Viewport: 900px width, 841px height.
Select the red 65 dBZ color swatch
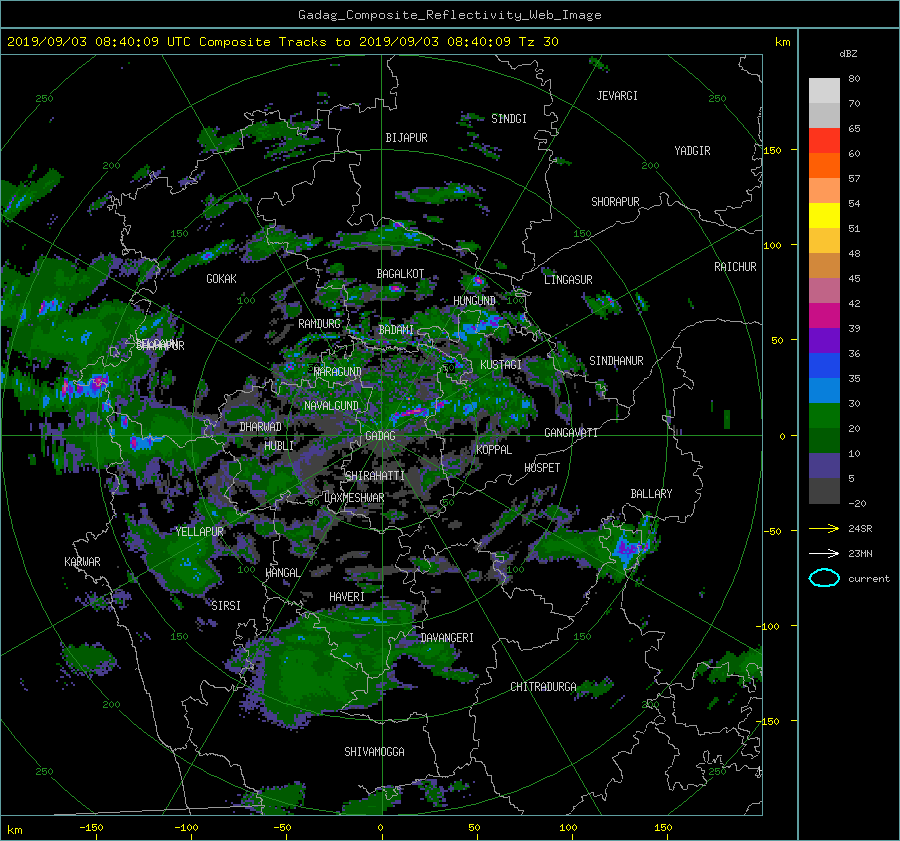[824, 140]
